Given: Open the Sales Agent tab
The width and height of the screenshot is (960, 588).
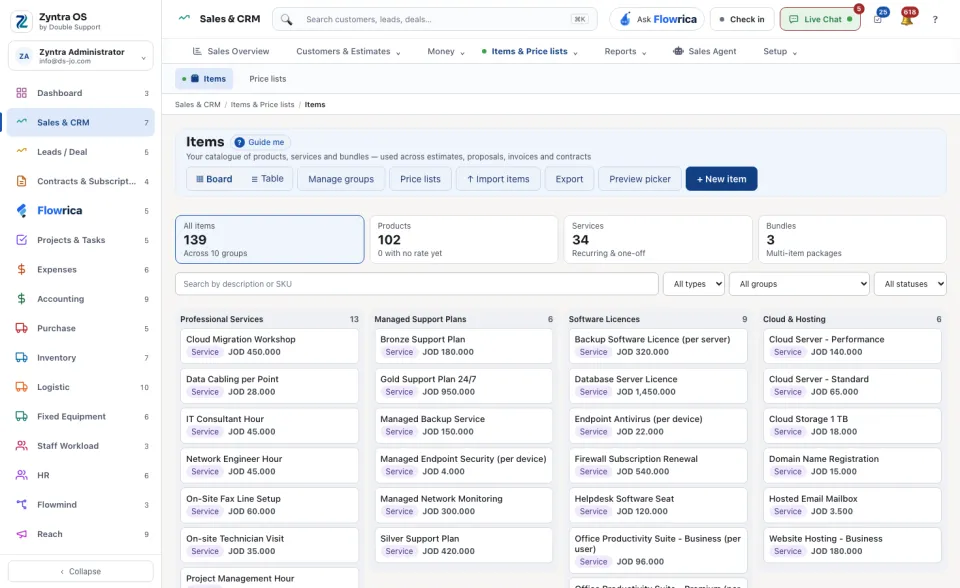Looking at the screenshot, I should point(704,51).
